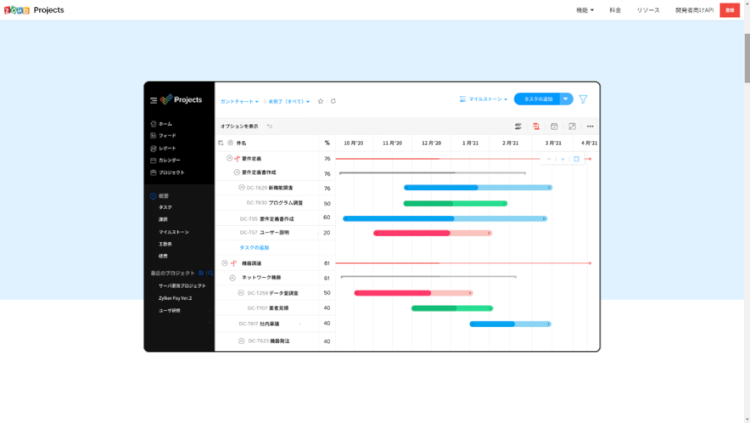Open 開発者向けAPI in the page header
750x423 pixels.
click(x=695, y=10)
